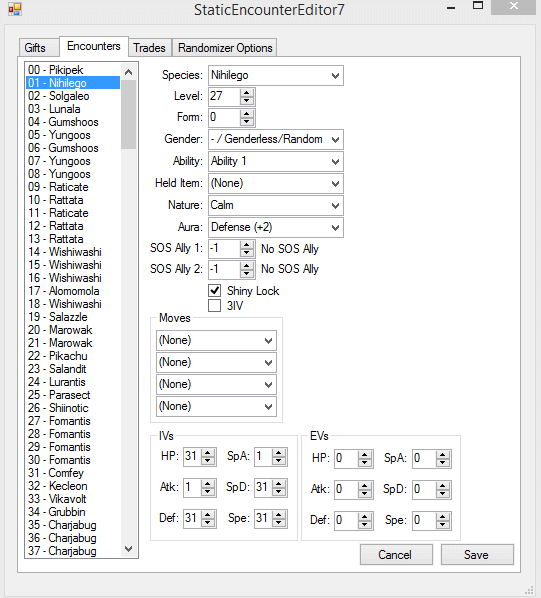Switch to the Gifts tab

(35, 48)
